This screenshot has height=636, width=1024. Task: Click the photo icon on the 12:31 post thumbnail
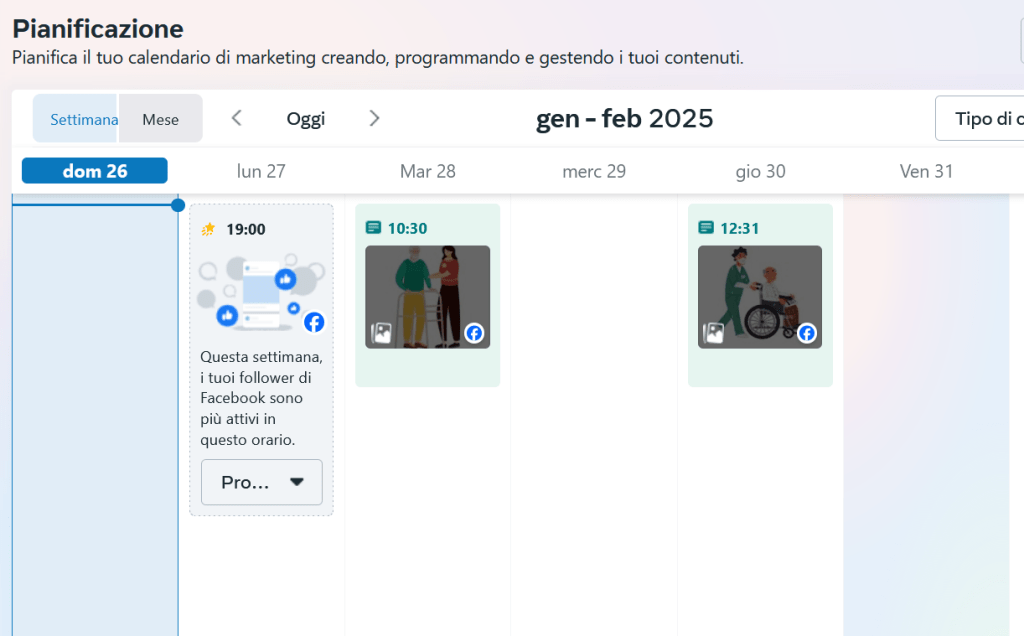pos(714,333)
